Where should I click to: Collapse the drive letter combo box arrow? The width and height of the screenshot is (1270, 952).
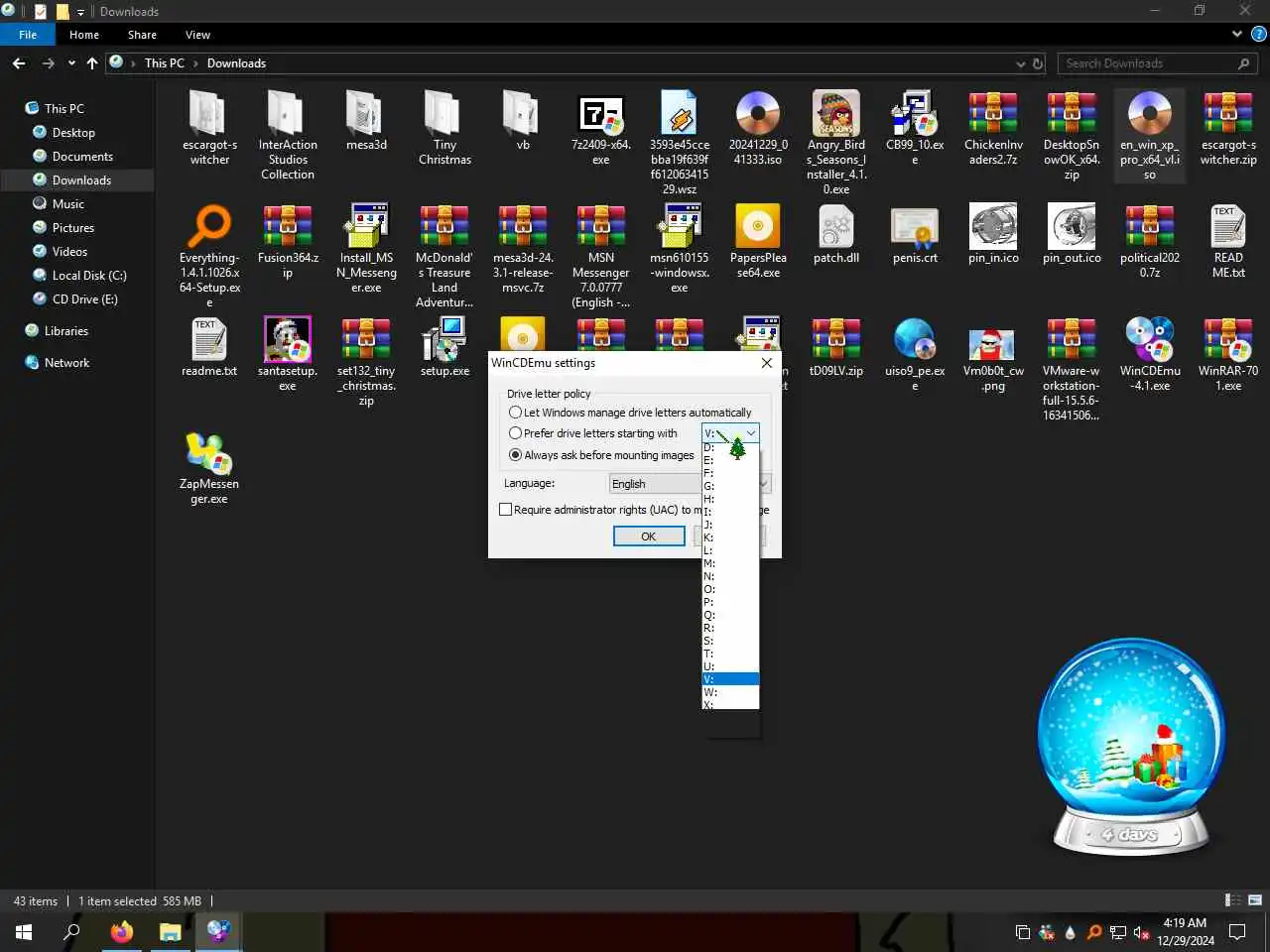[x=751, y=433]
